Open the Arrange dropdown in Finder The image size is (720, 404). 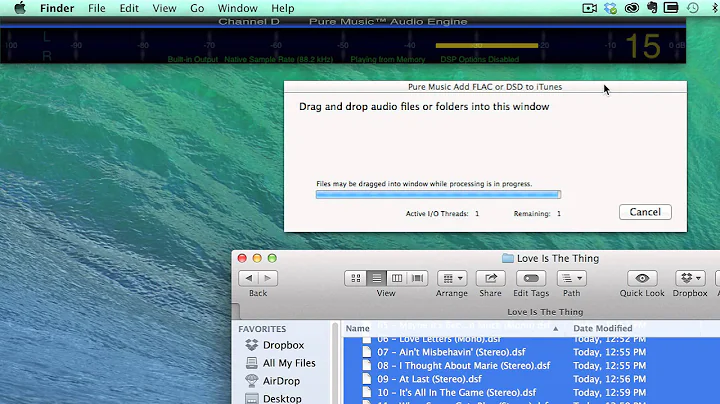tap(452, 278)
